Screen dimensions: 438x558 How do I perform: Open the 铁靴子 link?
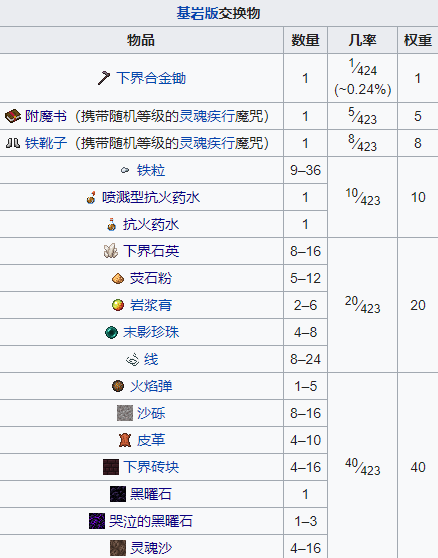(46, 143)
